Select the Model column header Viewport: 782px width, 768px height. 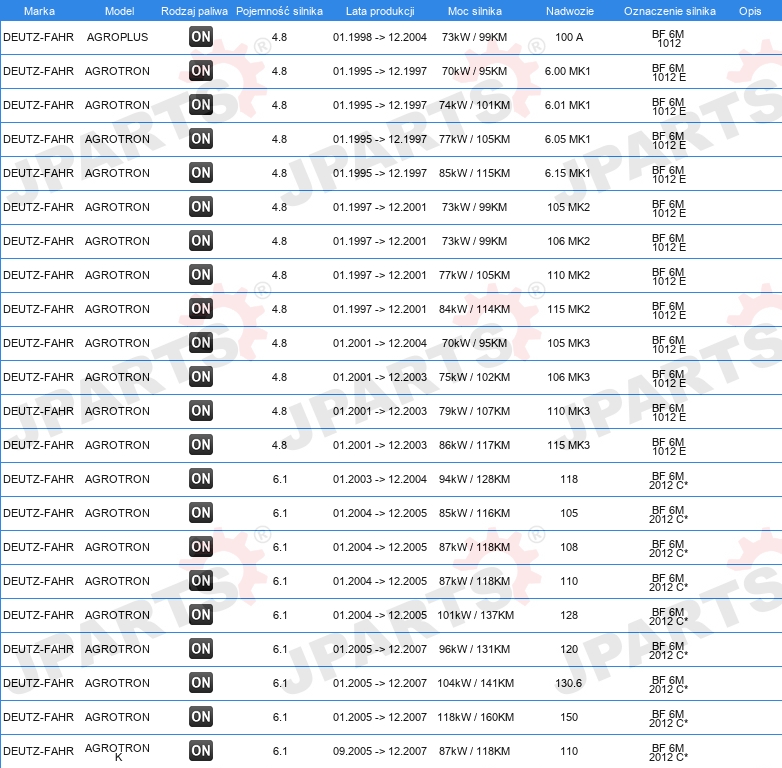pos(119,11)
